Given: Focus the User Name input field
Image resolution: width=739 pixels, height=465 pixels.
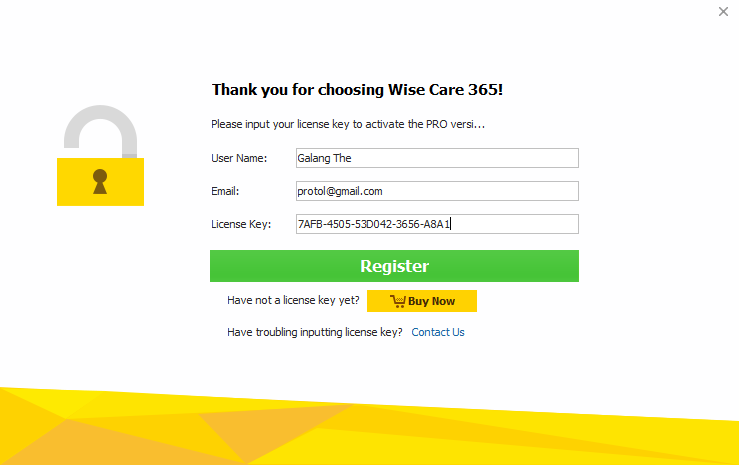Looking at the screenshot, I should point(437,158).
